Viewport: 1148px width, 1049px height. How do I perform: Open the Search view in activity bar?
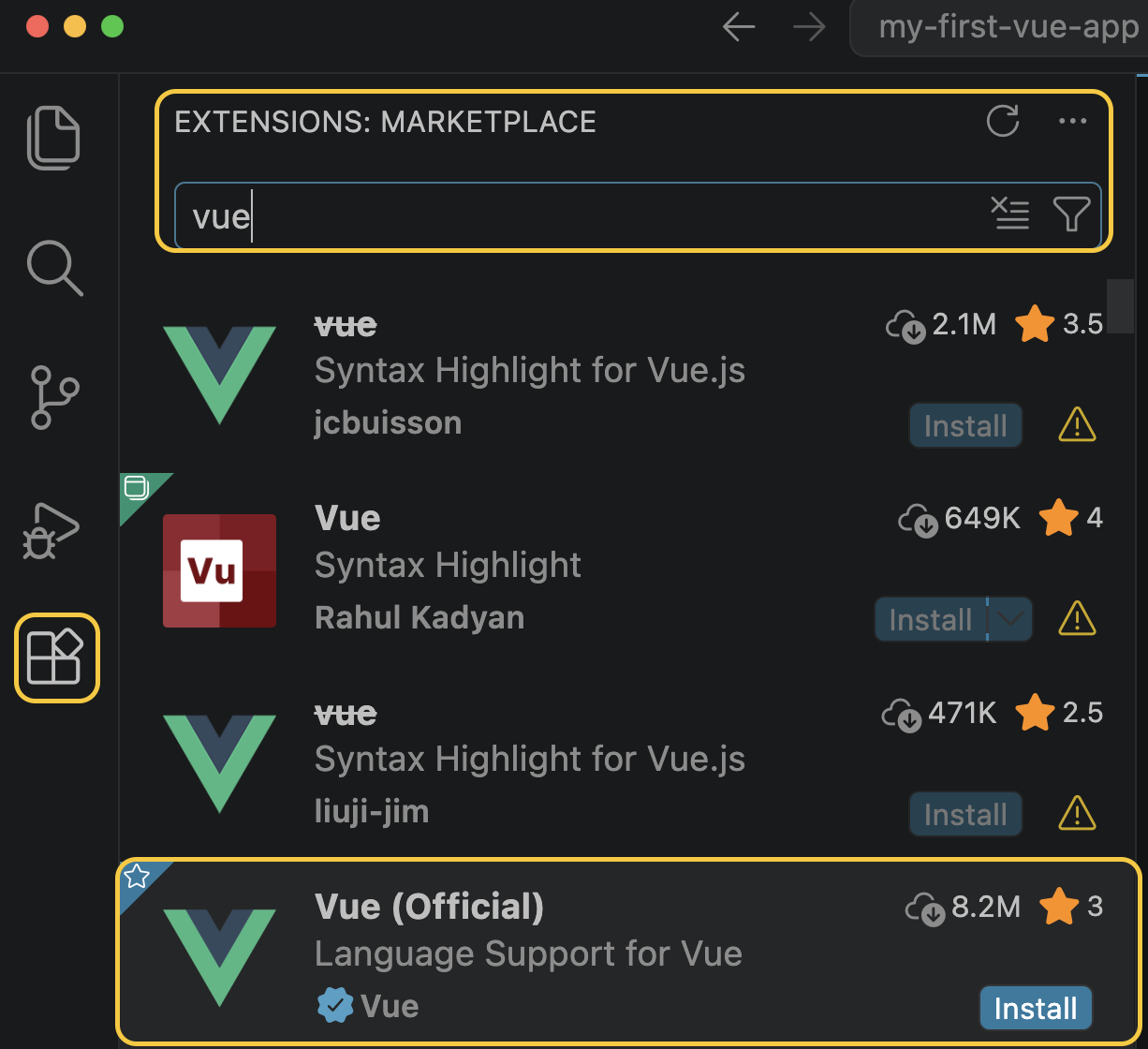[54, 267]
